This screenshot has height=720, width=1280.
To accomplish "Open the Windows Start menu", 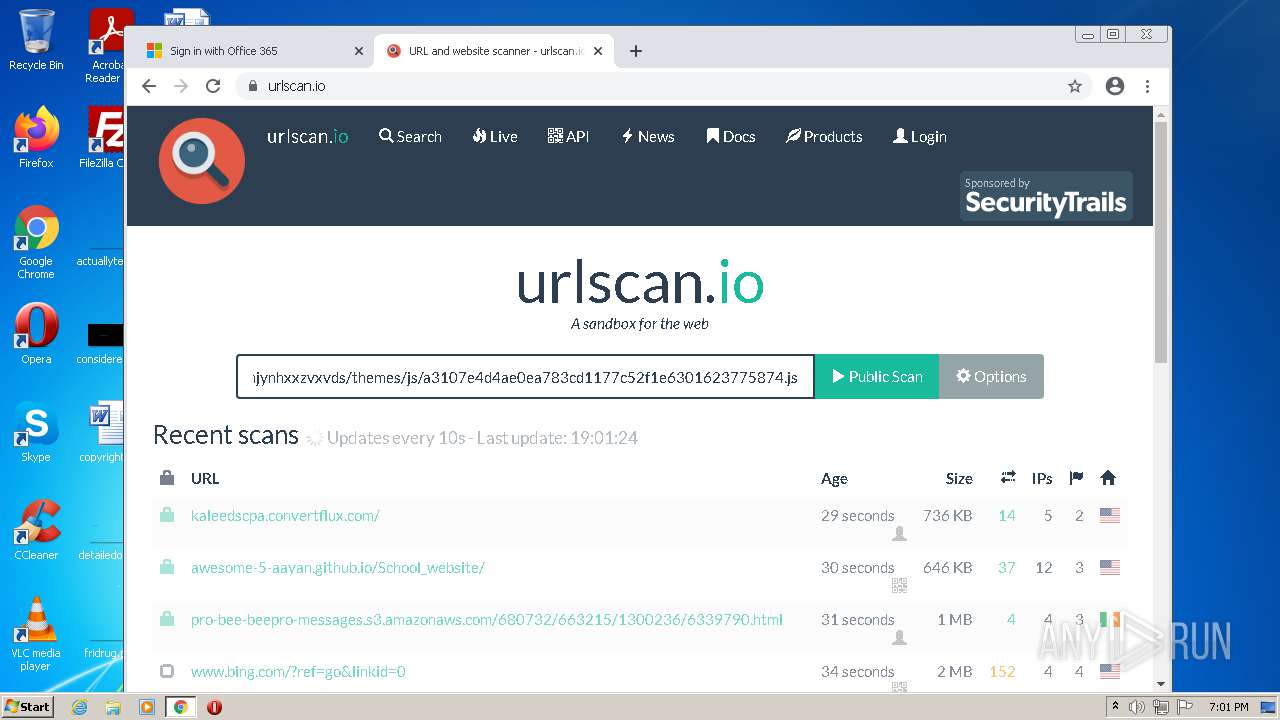I will [28, 706].
